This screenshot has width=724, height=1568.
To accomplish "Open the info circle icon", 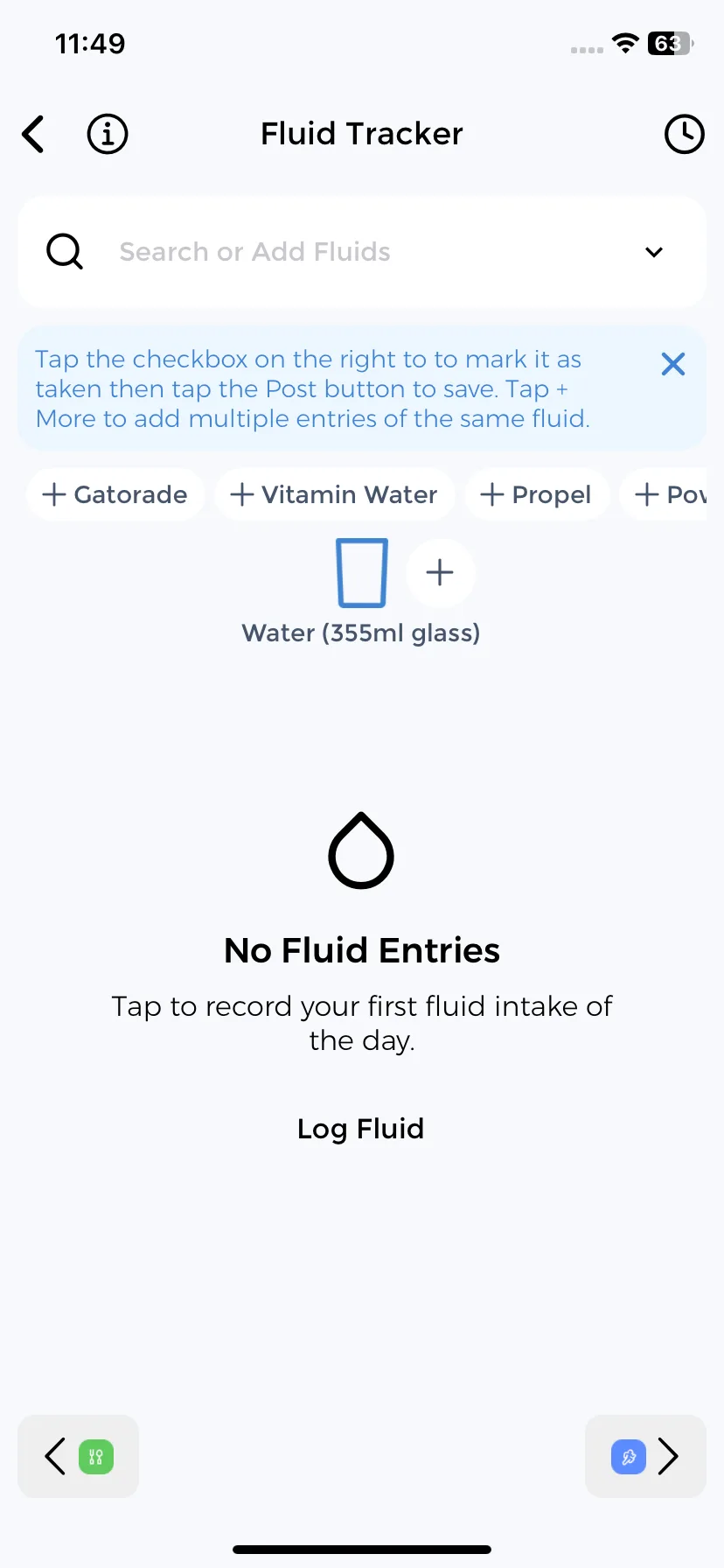I will [108, 135].
